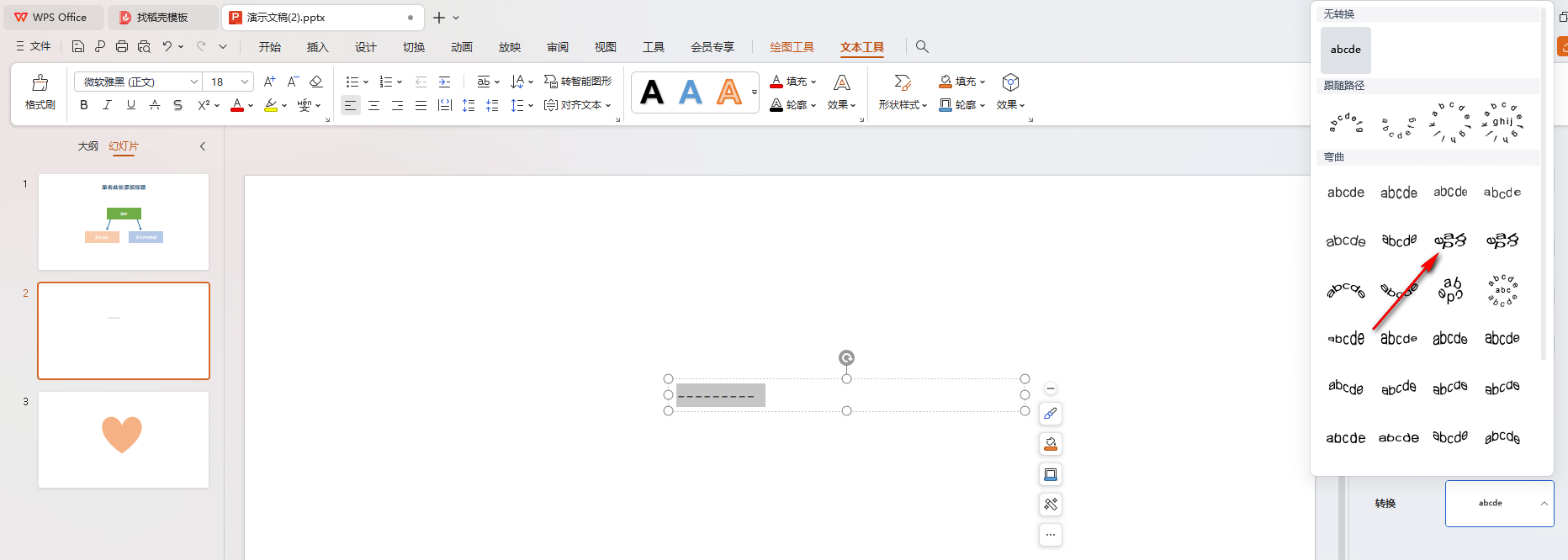
Task: Open the text Outline (轮廓) dropdown
Action: pos(793,105)
